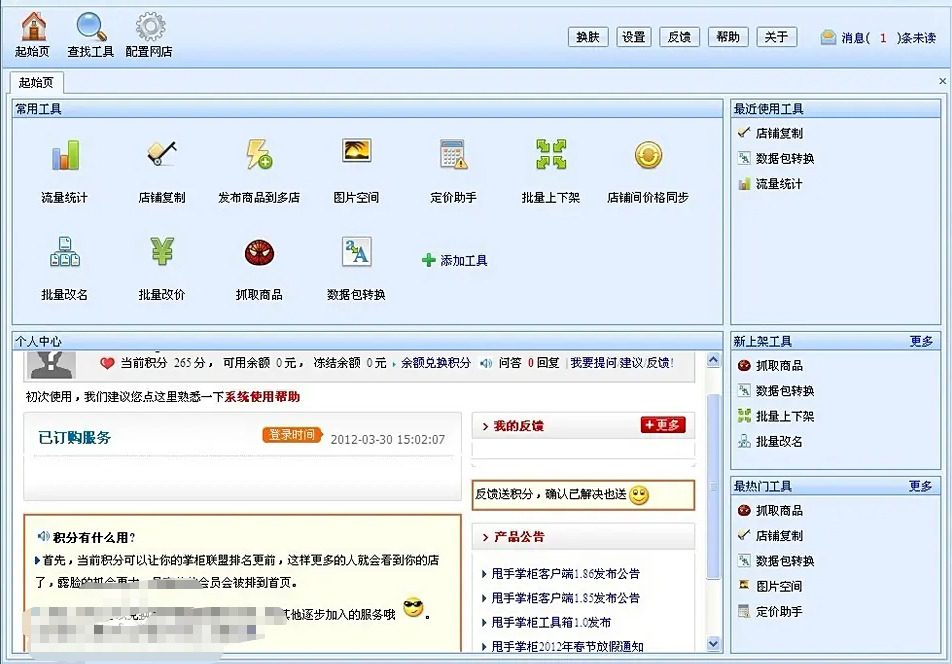The image size is (952, 664).
Task: Open the 甩手掌柜2012年春节放假通知 announcement
Action: 567,646
